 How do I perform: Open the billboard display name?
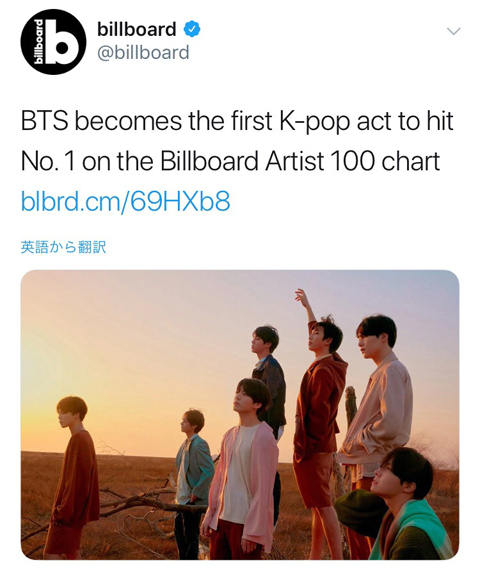click(x=136, y=29)
